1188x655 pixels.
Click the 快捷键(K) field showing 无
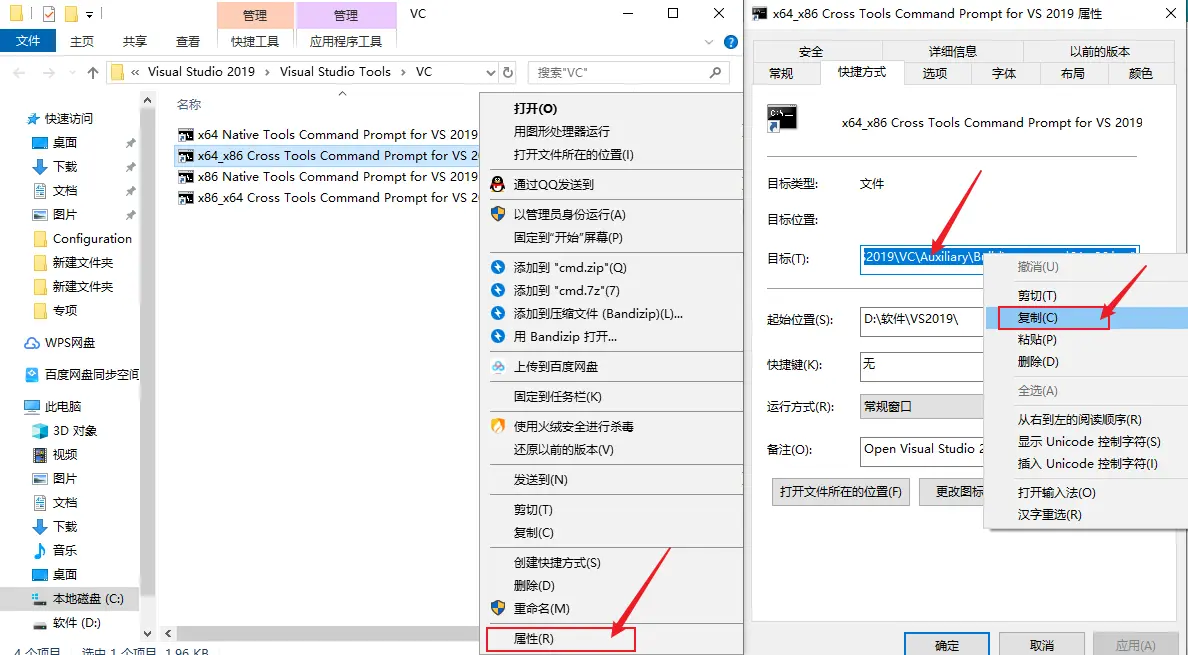point(921,365)
